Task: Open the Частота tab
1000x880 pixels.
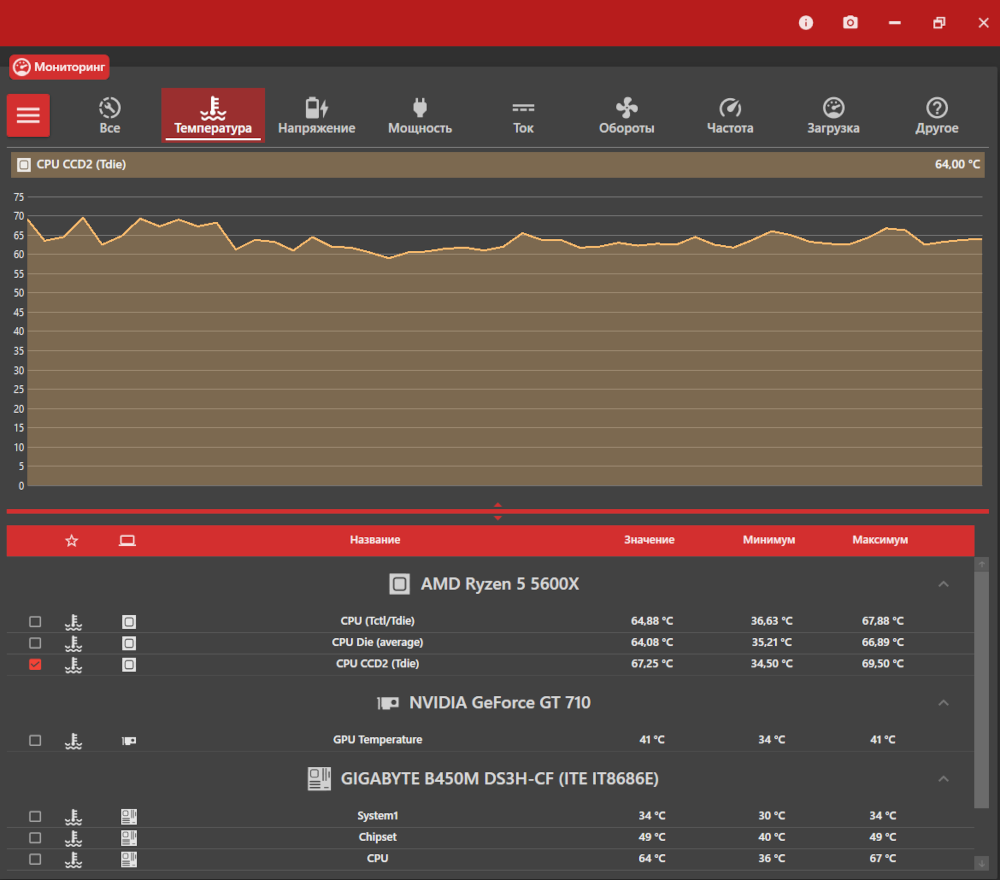Action: (730, 115)
